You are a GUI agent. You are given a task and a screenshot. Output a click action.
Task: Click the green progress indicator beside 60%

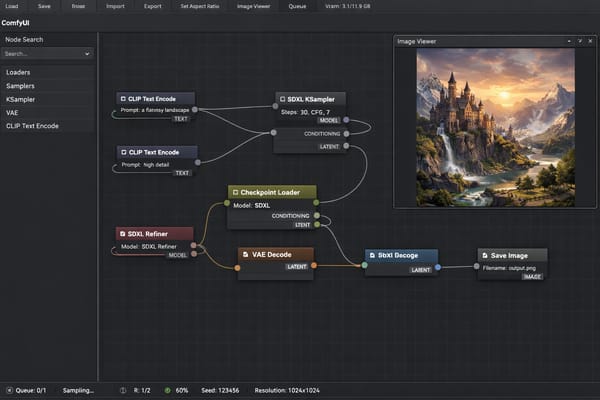[167, 390]
